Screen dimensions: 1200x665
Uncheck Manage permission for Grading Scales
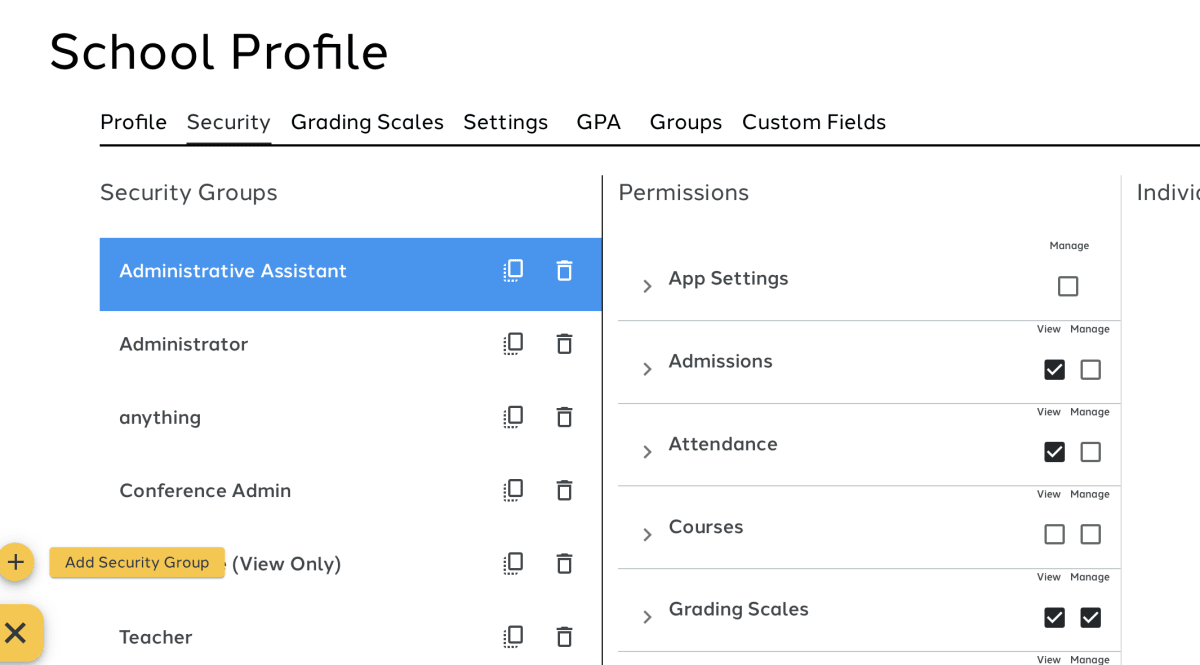tap(1090, 618)
